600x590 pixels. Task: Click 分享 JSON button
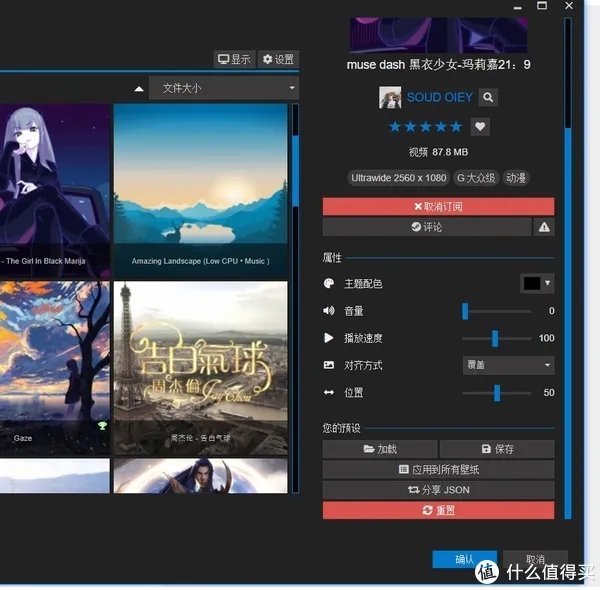438,489
